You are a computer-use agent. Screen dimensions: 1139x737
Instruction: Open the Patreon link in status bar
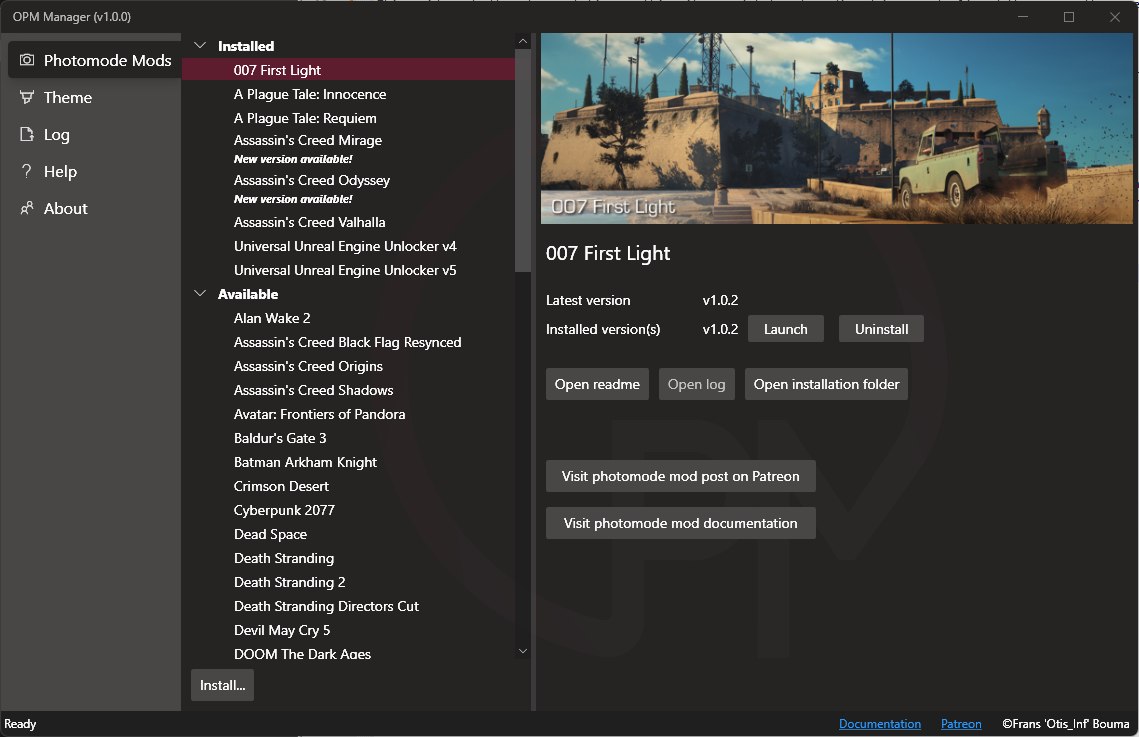click(961, 724)
